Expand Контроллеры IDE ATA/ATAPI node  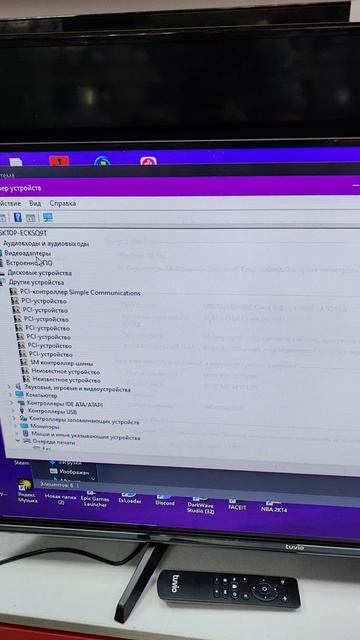point(12,403)
